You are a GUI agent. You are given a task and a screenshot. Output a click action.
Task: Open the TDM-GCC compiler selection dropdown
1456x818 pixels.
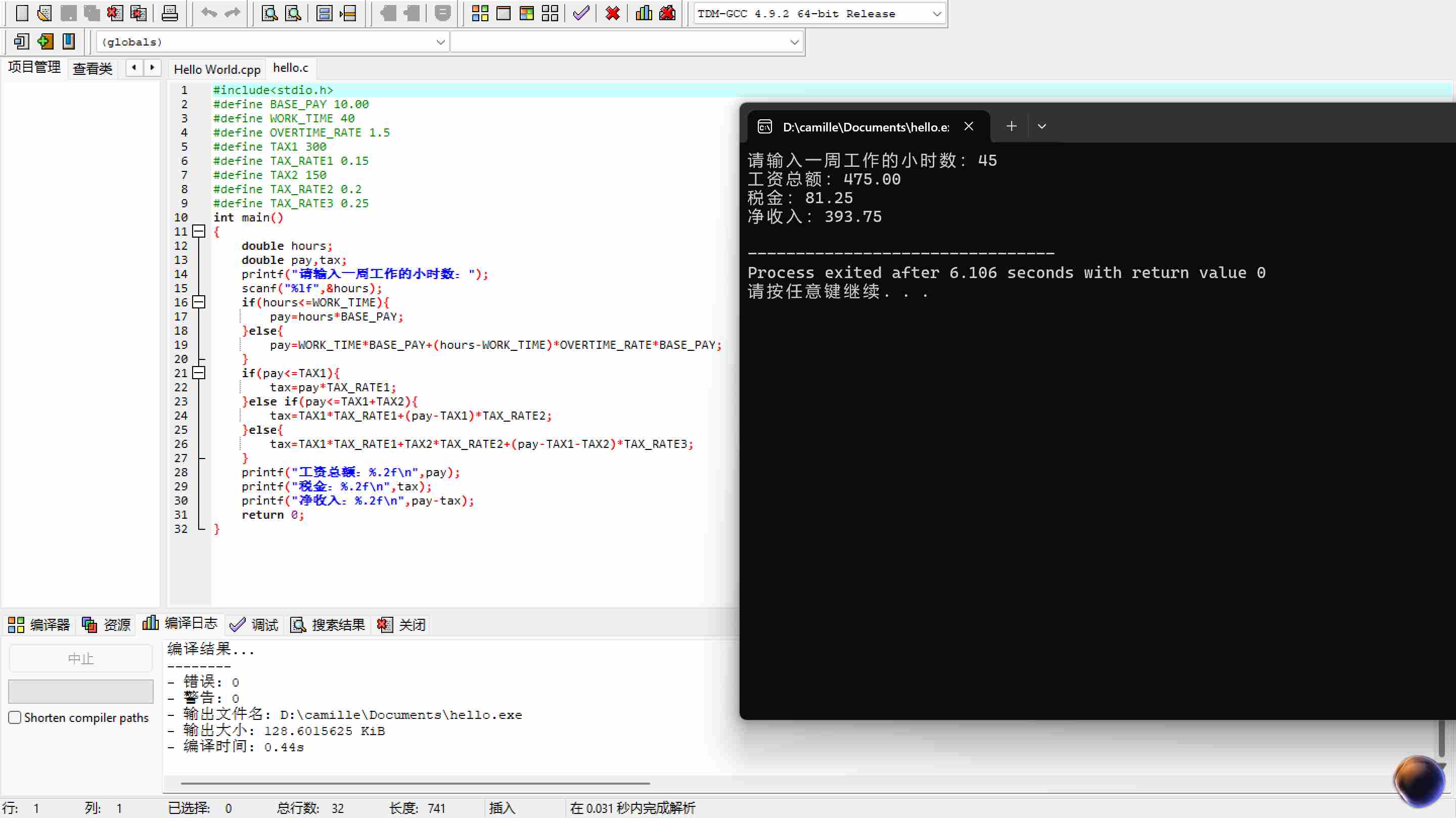coord(937,14)
